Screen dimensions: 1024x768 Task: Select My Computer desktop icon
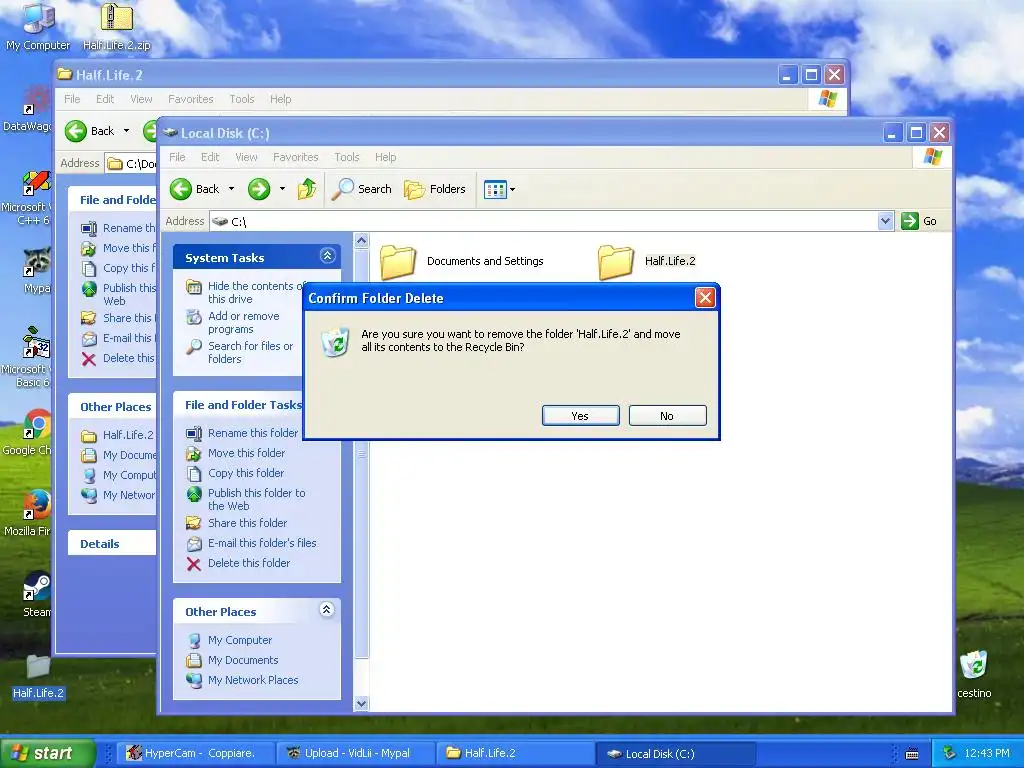[38, 26]
